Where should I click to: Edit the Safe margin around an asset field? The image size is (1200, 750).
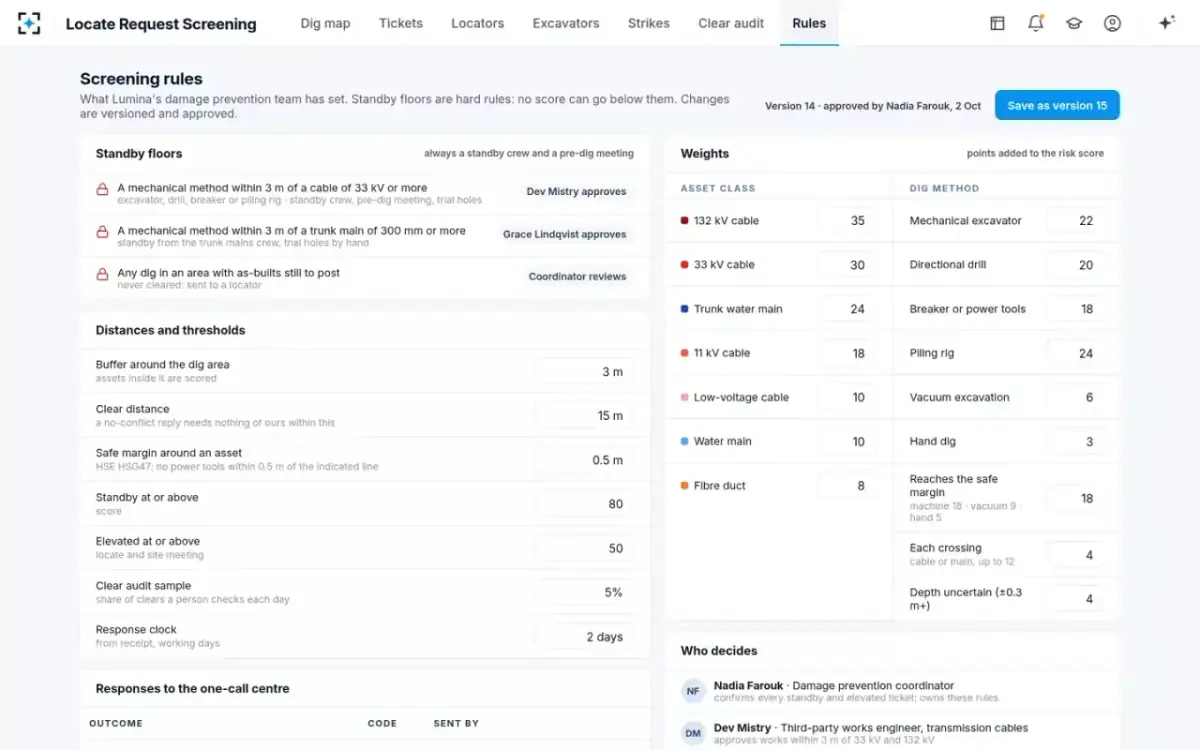pos(584,460)
